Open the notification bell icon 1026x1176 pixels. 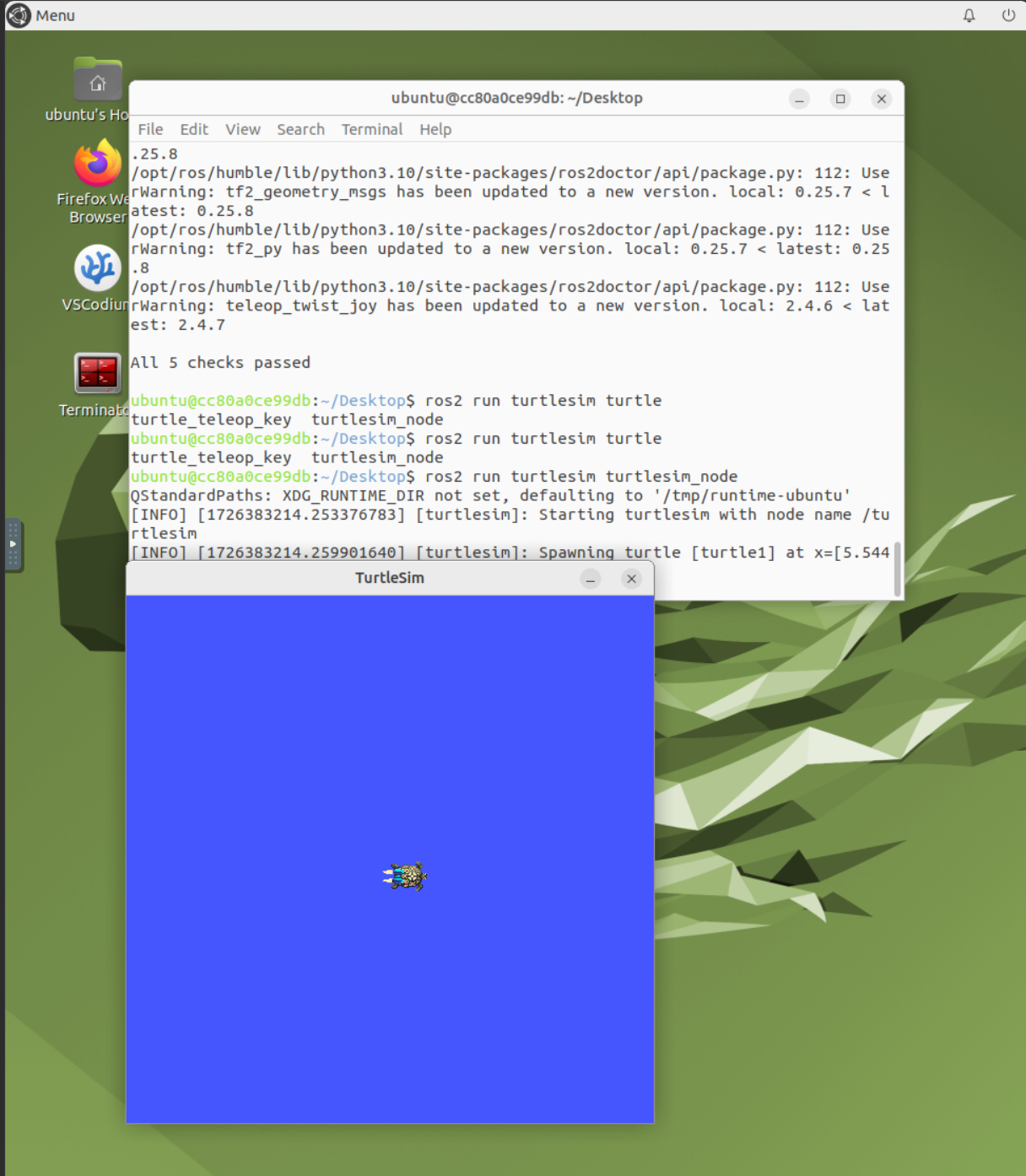(x=969, y=14)
